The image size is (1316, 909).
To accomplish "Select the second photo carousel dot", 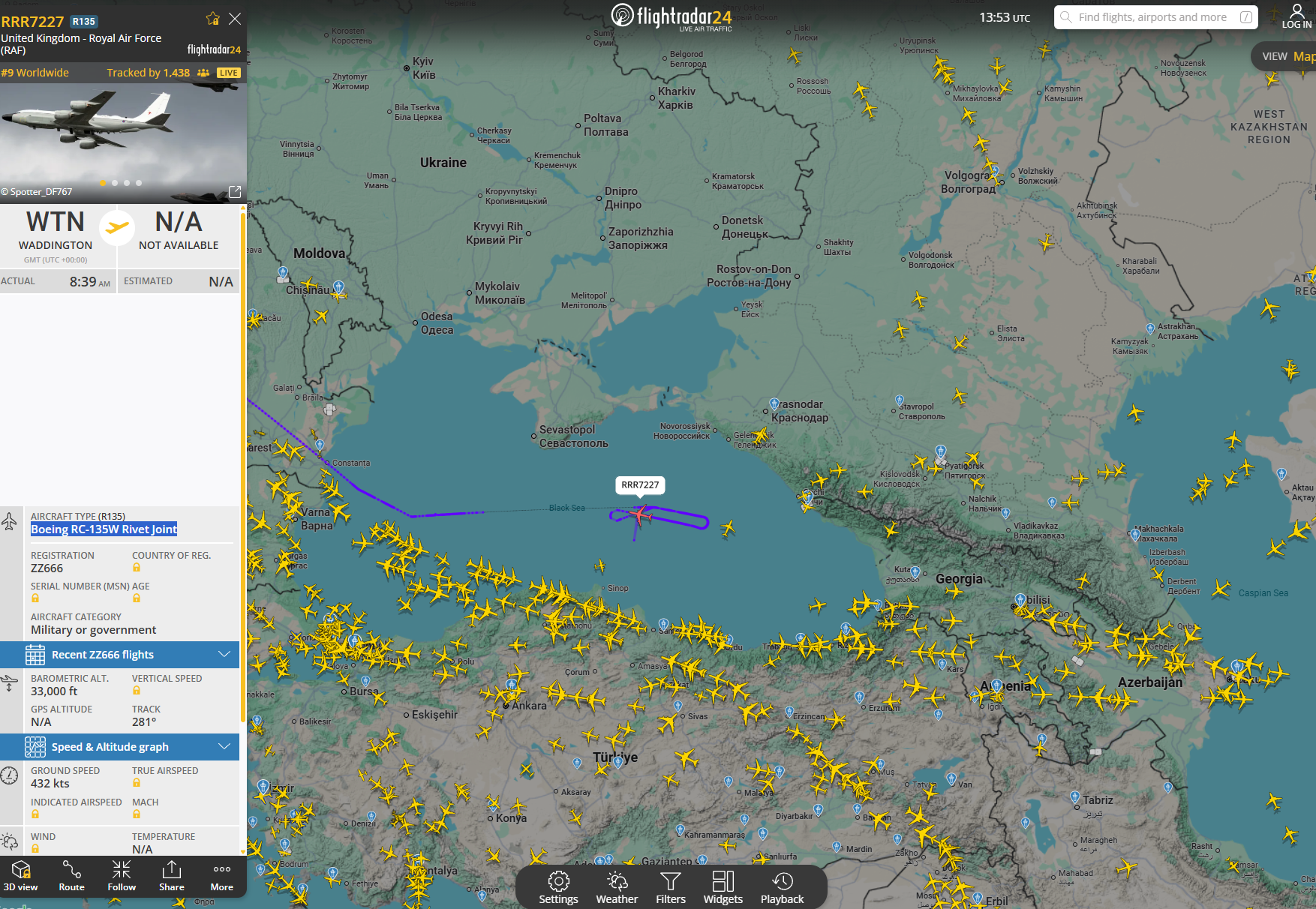I will pos(115,183).
